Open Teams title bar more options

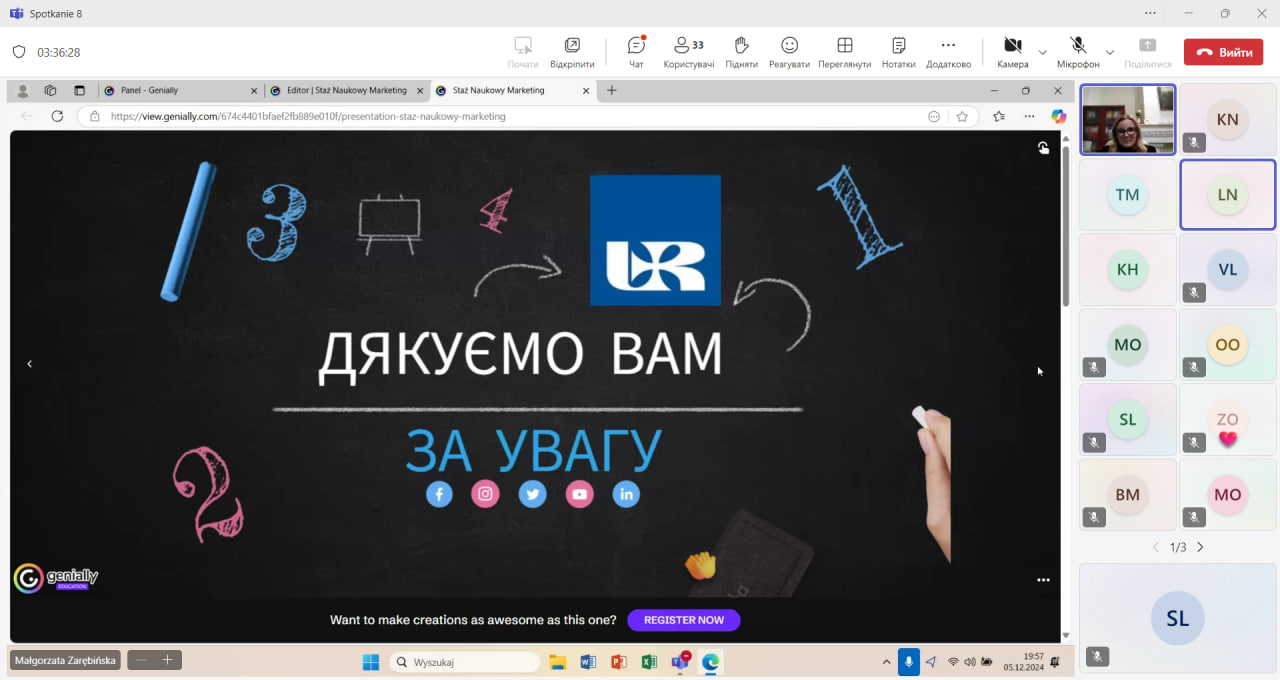[x=1150, y=13]
